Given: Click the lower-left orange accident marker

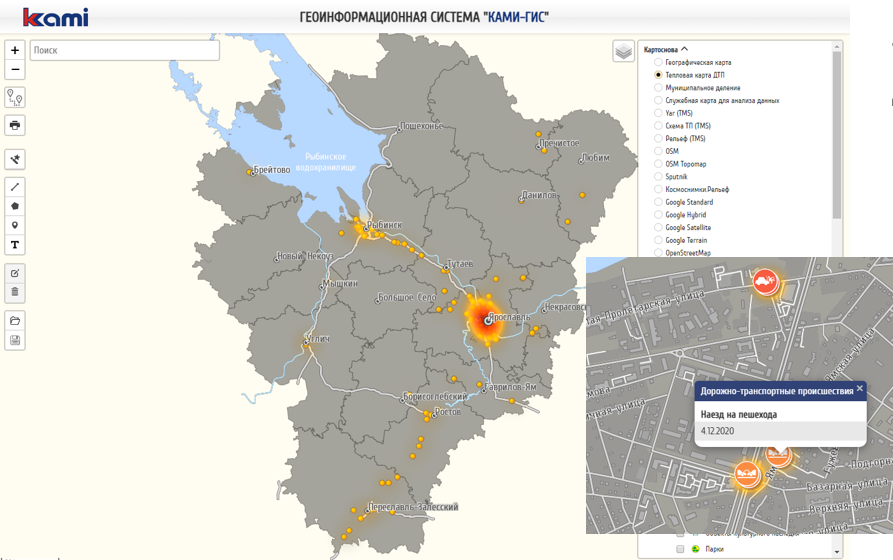Looking at the screenshot, I should 747,474.
